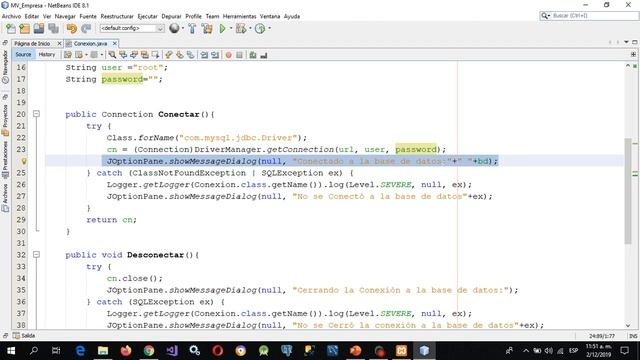Open the Salida output panel button
The height and width of the screenshot is (360, 640).
(24, 336)
